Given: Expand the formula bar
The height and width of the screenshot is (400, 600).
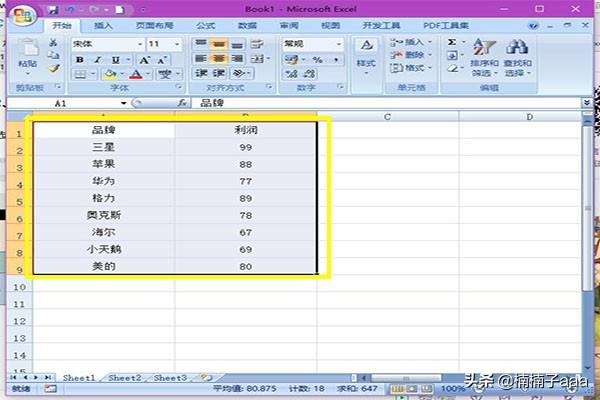Looking at the screenshot, I should click(587, 103).
